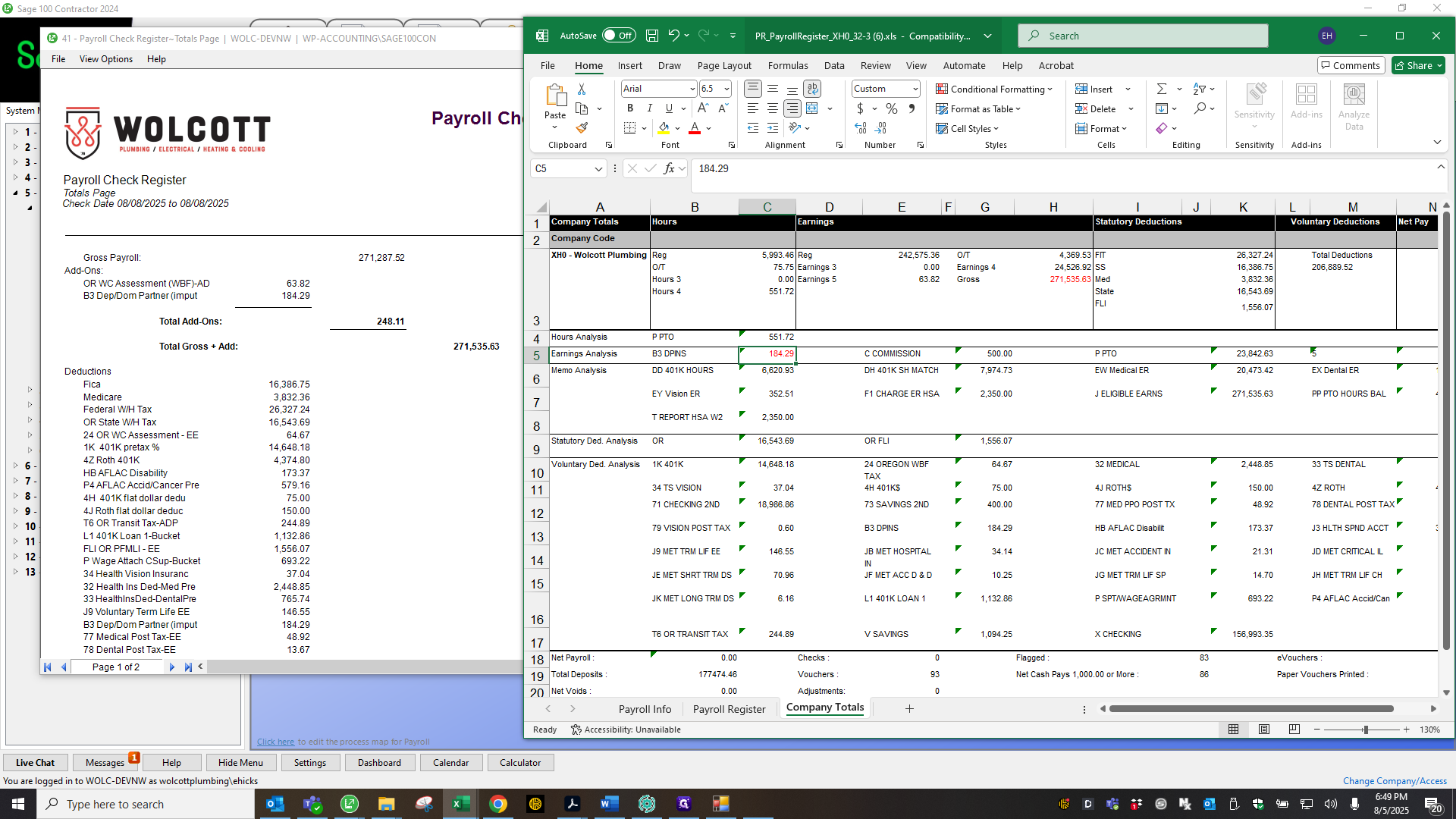Image resolution: width=1456 pixels, height=819 pixels.
Task: Open Outlook from the Windows taskbar
Action: (x=275, y=804)
